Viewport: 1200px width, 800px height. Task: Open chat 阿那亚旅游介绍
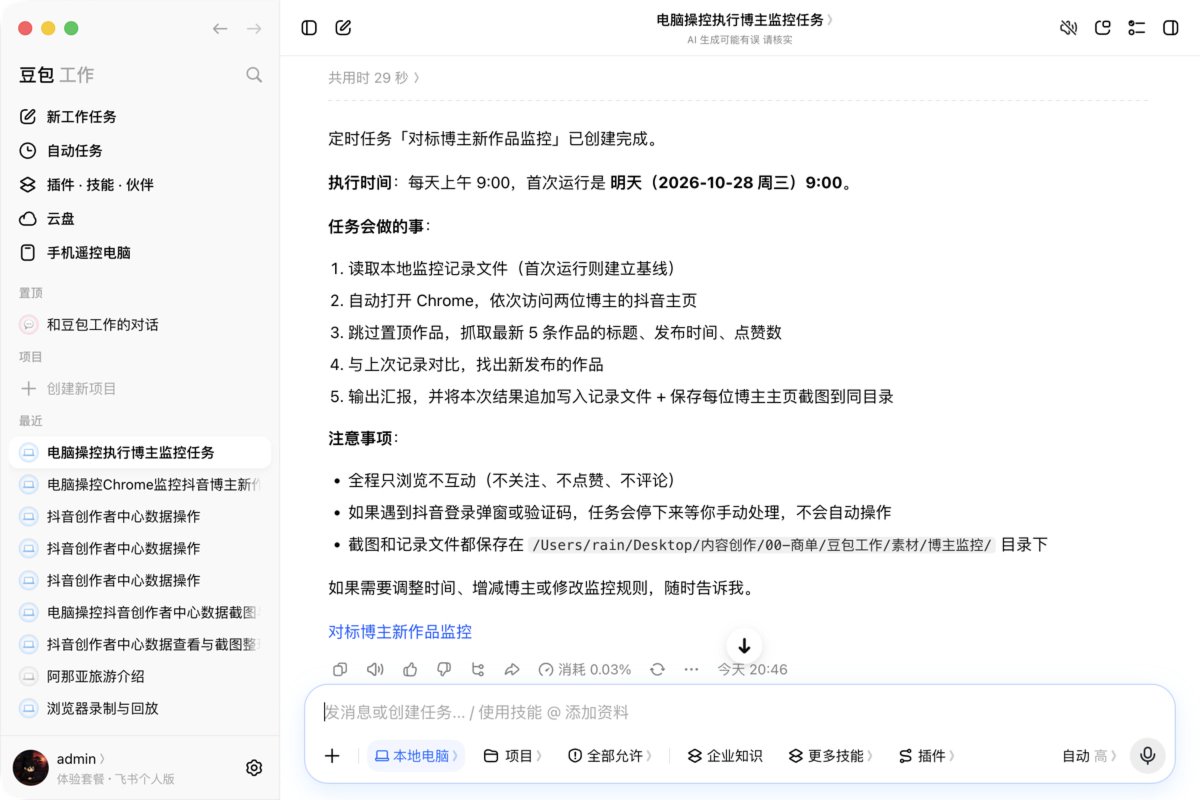140,677
